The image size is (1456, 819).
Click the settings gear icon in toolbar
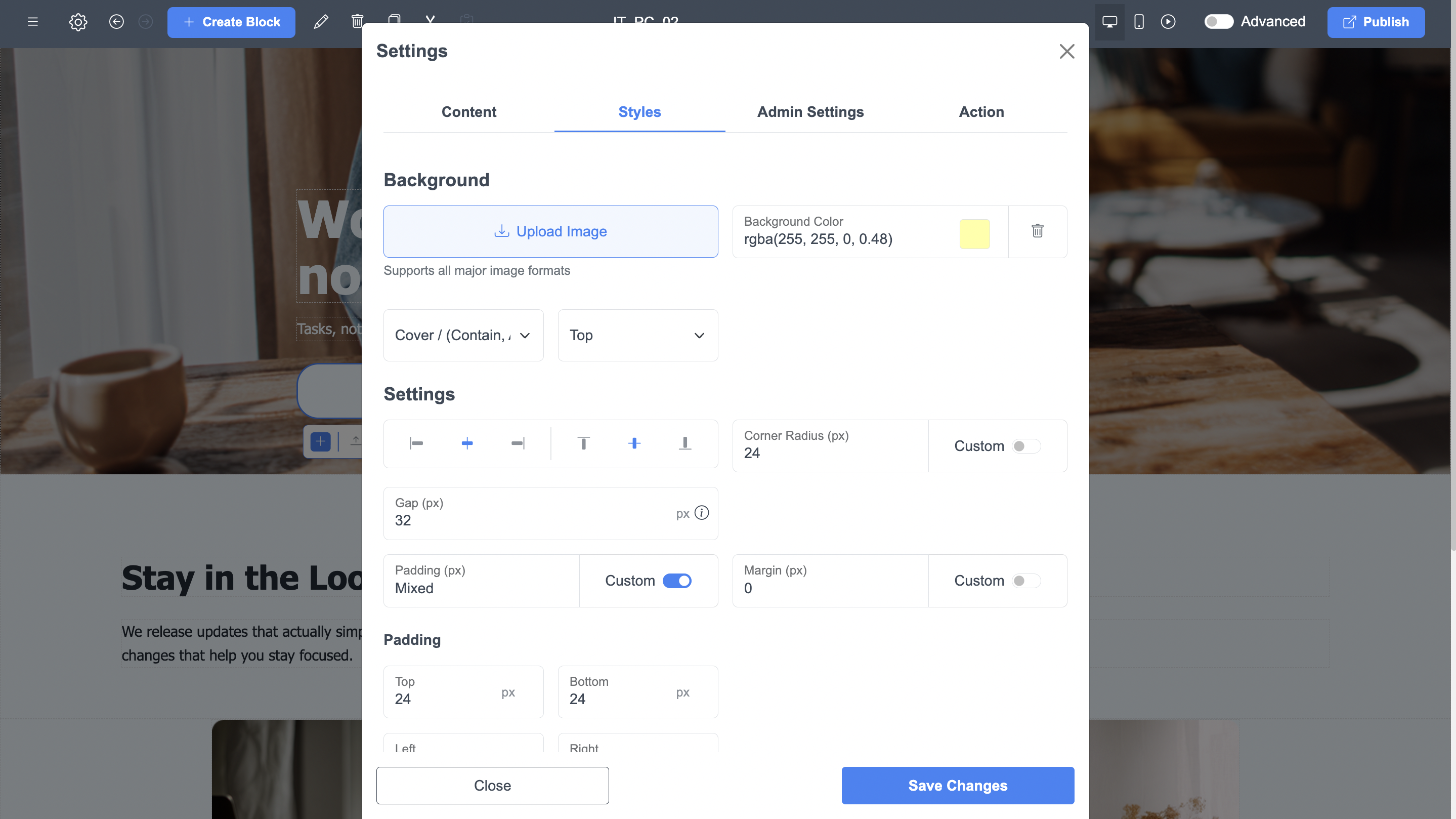click(78, 22)
